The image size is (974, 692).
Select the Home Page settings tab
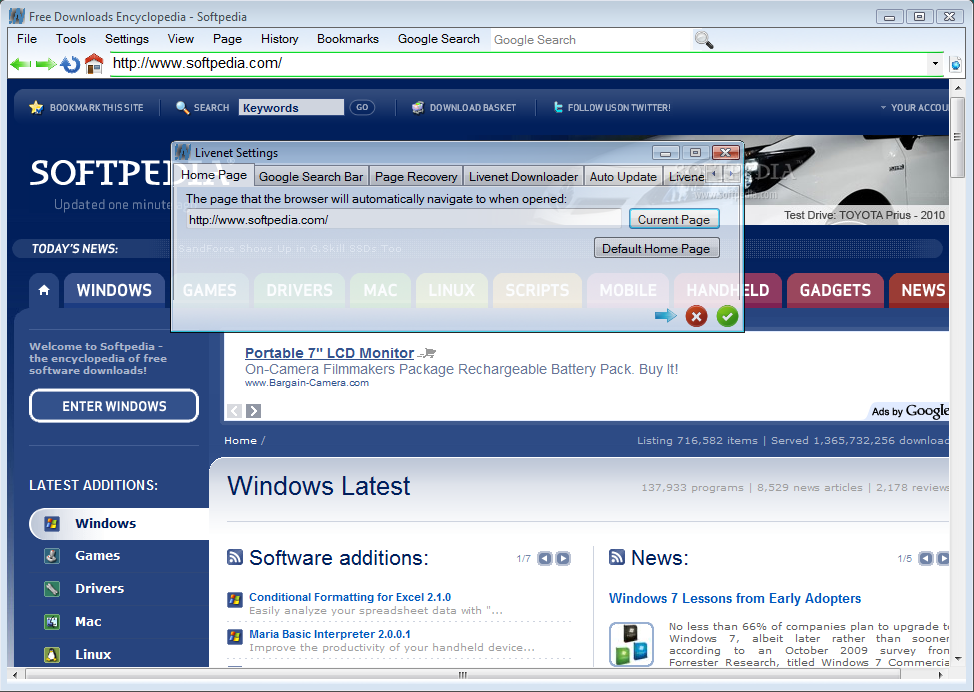pos(214,175)
